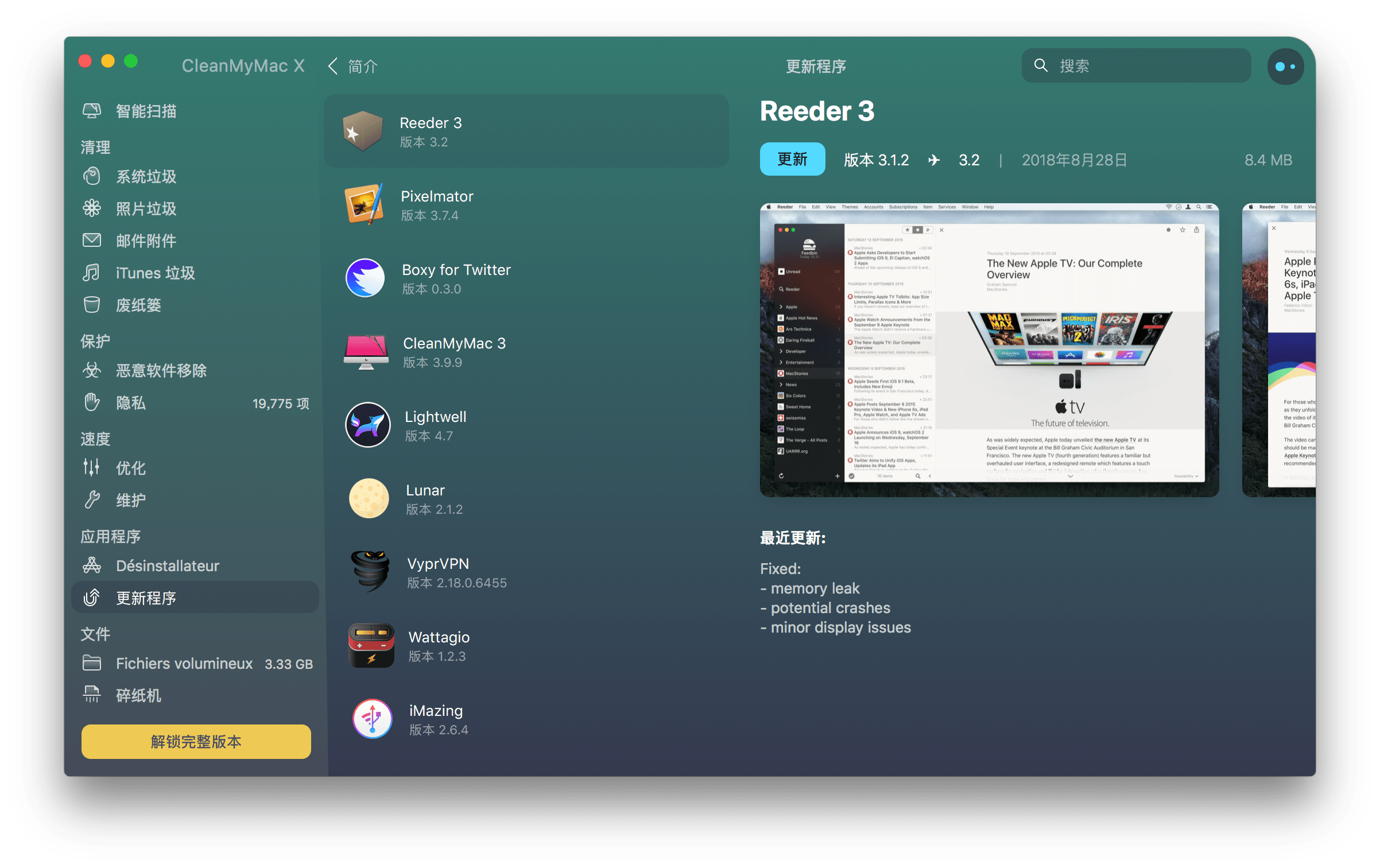Click the Reeder 3 app icon

363,131
